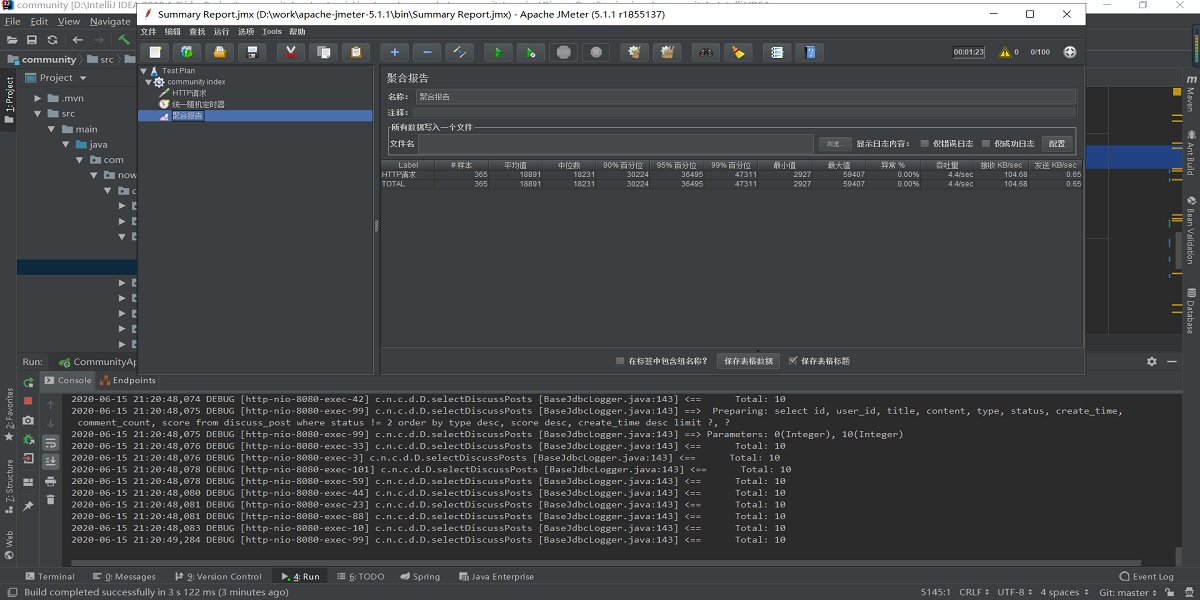Click the JMeter Start no pauses icon
This screenshot has width=1200, height=600.
[531, 52]
